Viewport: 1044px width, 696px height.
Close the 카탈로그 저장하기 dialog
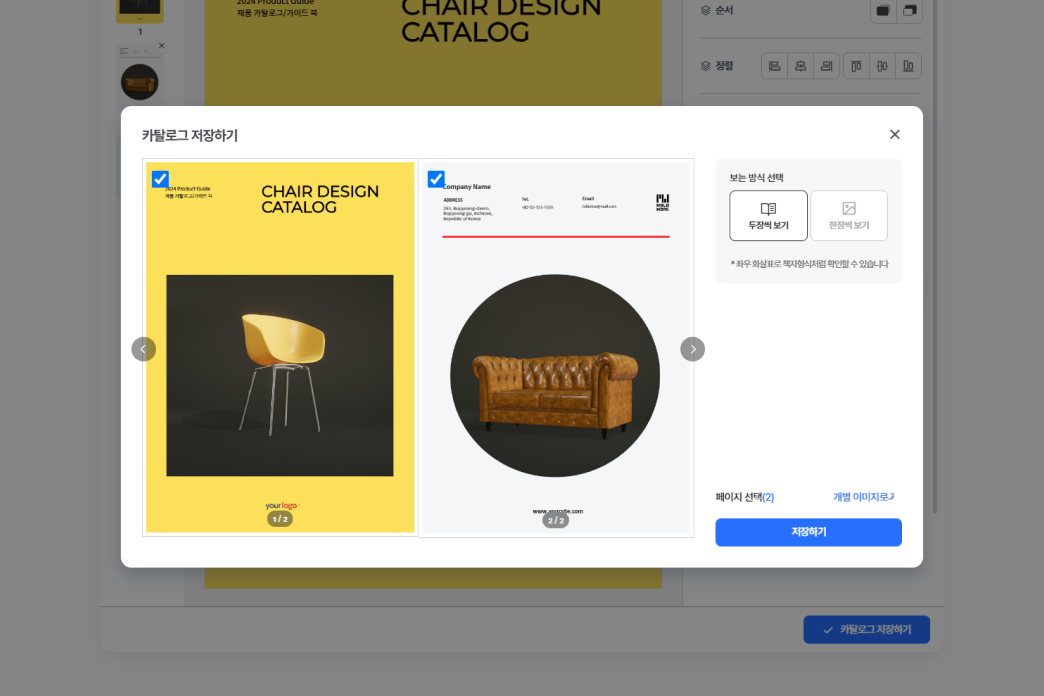pos(894,135)
